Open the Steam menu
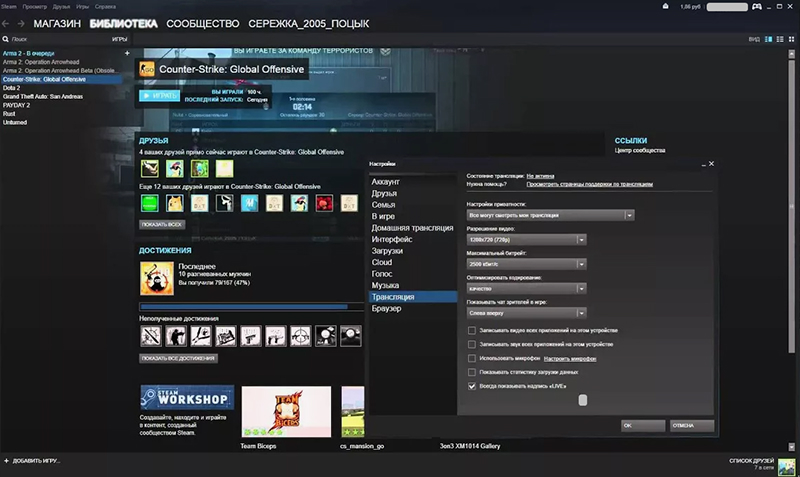The height and width of the screenshot is (477, 800). click(x=9, y=7)
